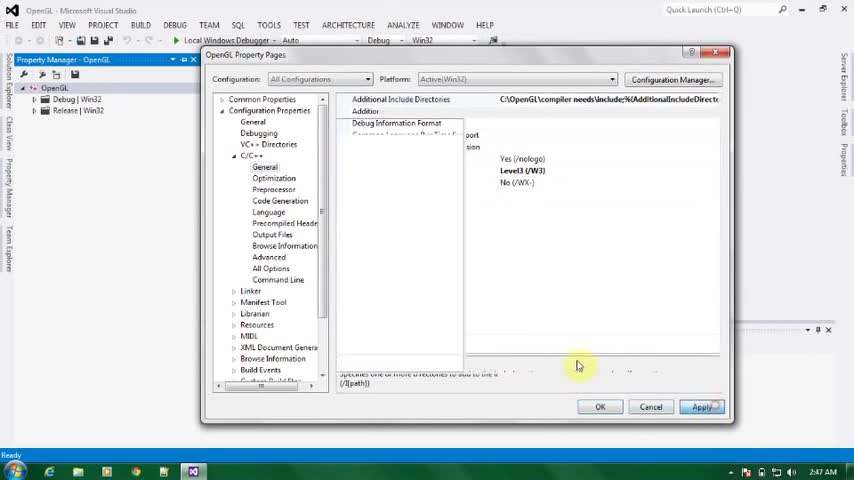The width and height of the screenshot is (854, 480).
Task: Select Command Line under C/C++
Action: pyautogui.click(x=278, y=280)
